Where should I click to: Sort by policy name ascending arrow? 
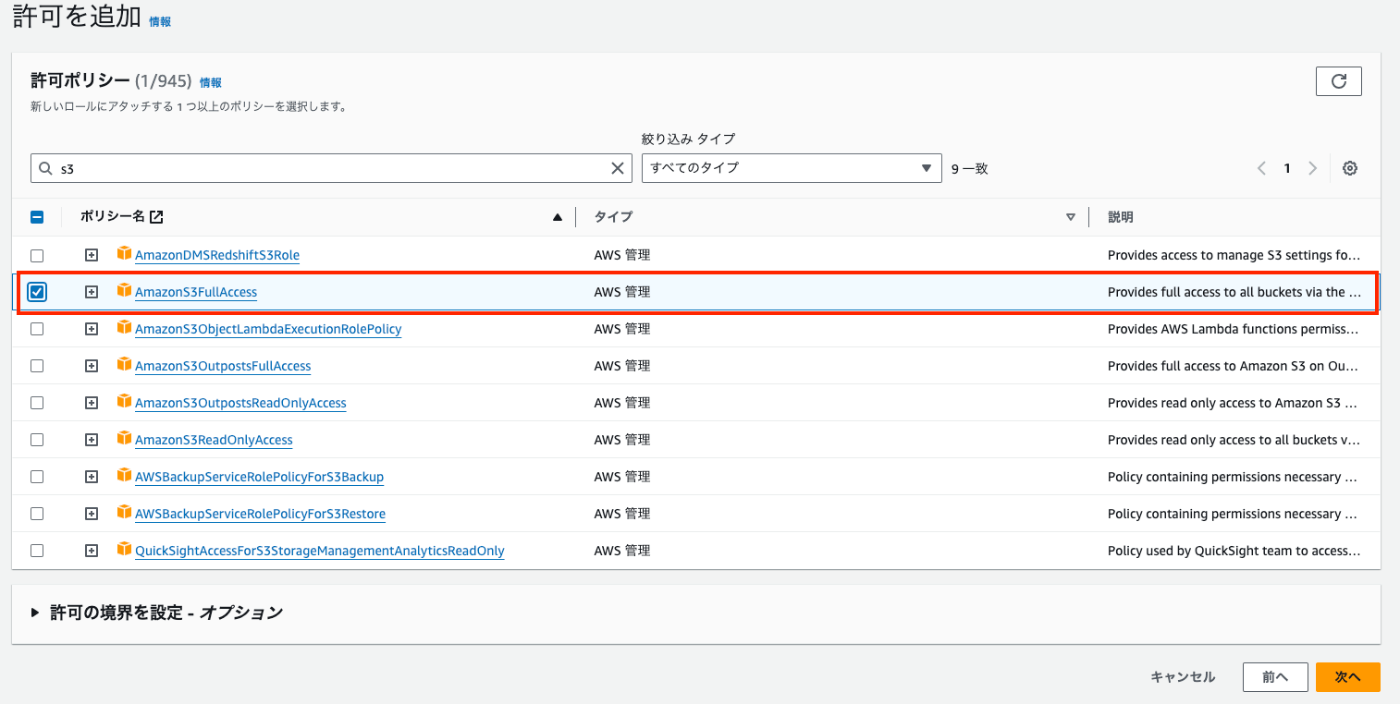tap(557, 217)
